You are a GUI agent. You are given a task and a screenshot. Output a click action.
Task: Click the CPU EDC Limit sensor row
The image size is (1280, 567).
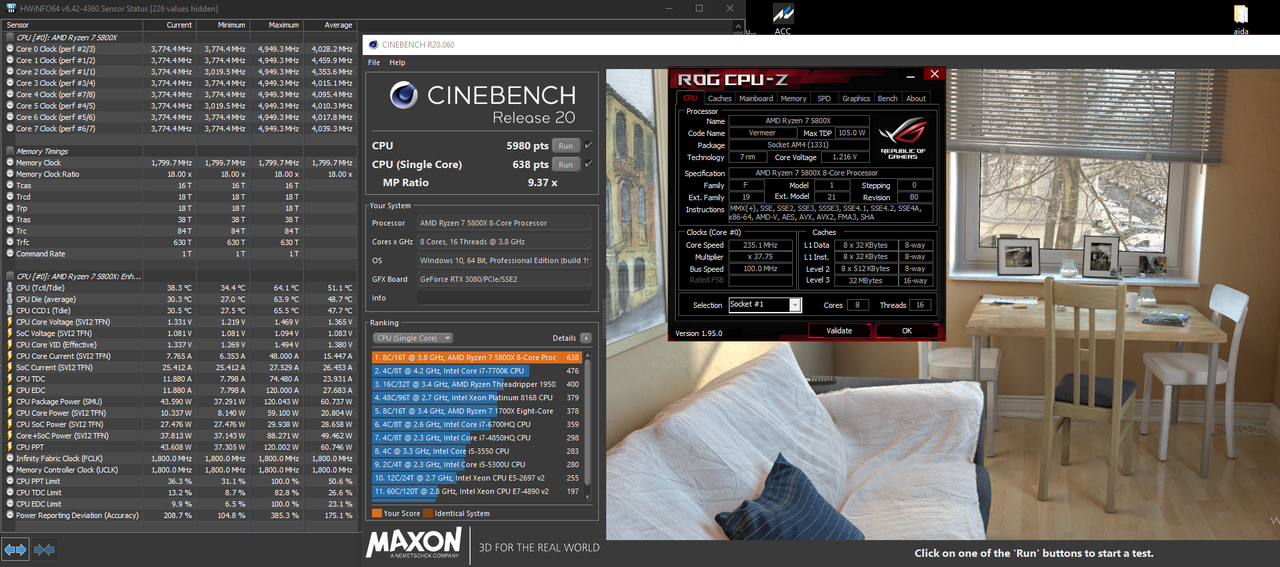coord(179,504)
